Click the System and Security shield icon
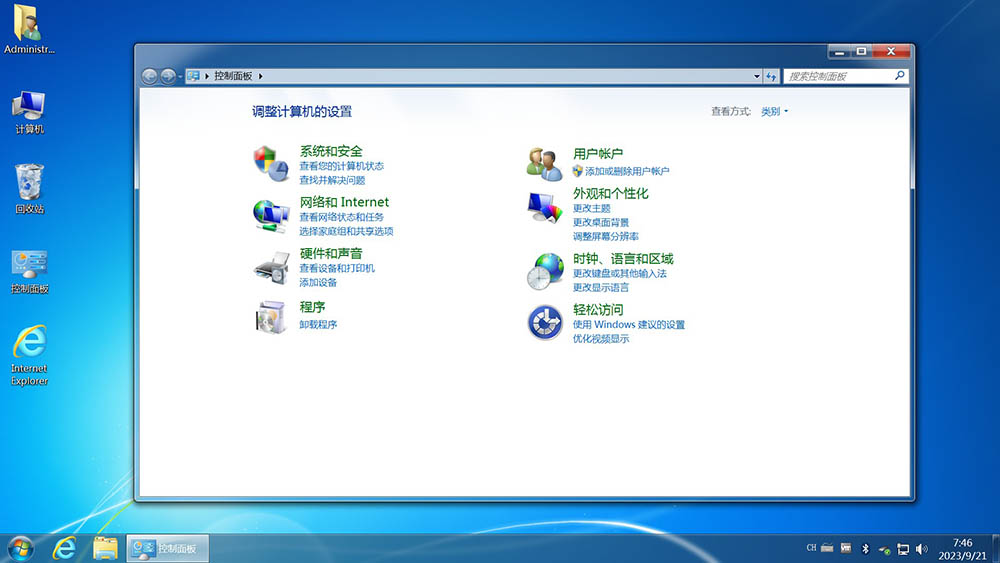 pos(270,163)
